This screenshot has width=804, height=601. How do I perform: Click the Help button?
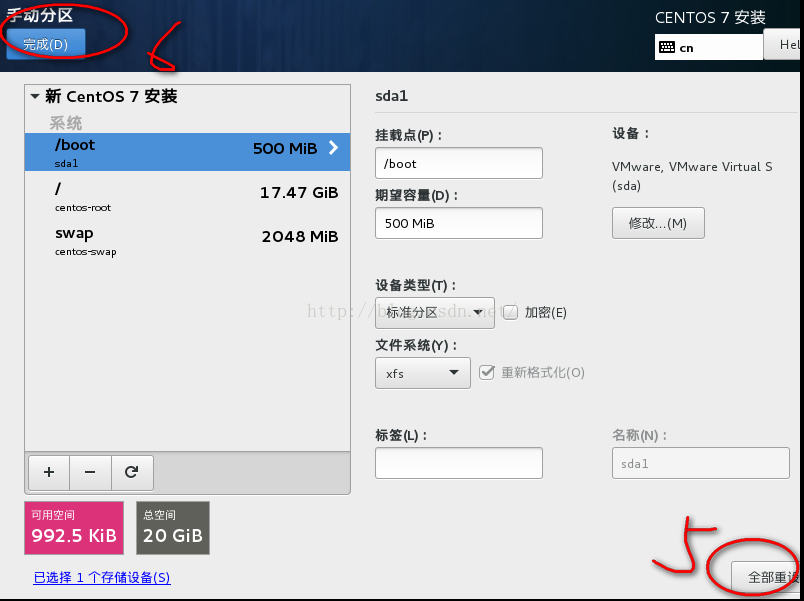tap(783, 45)
